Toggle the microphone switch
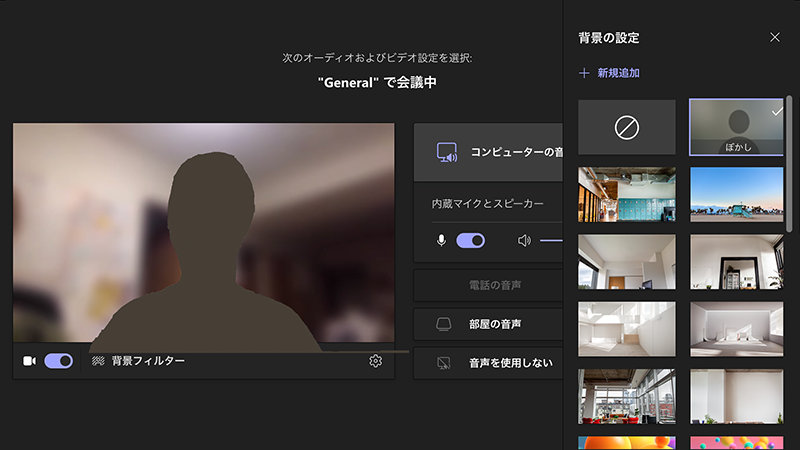The image size is (800, 450). pos(470,240)
